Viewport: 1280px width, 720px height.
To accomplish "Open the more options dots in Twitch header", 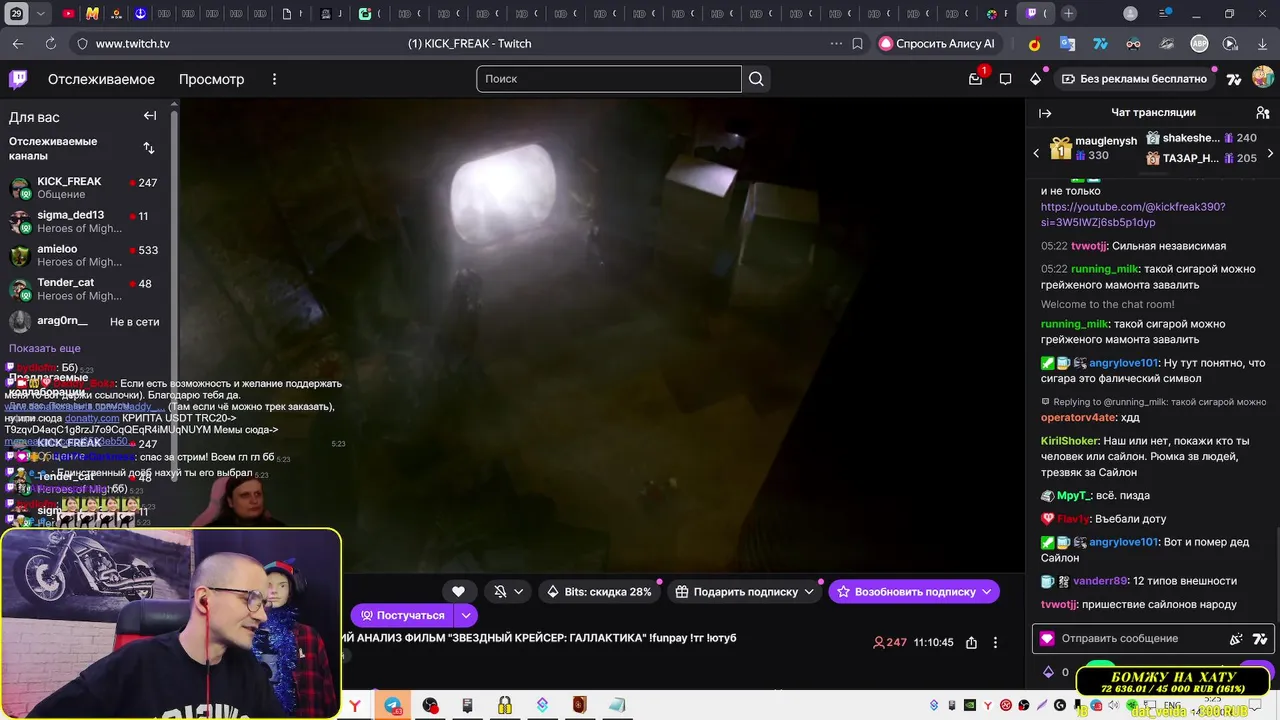I will coord(274,79).
